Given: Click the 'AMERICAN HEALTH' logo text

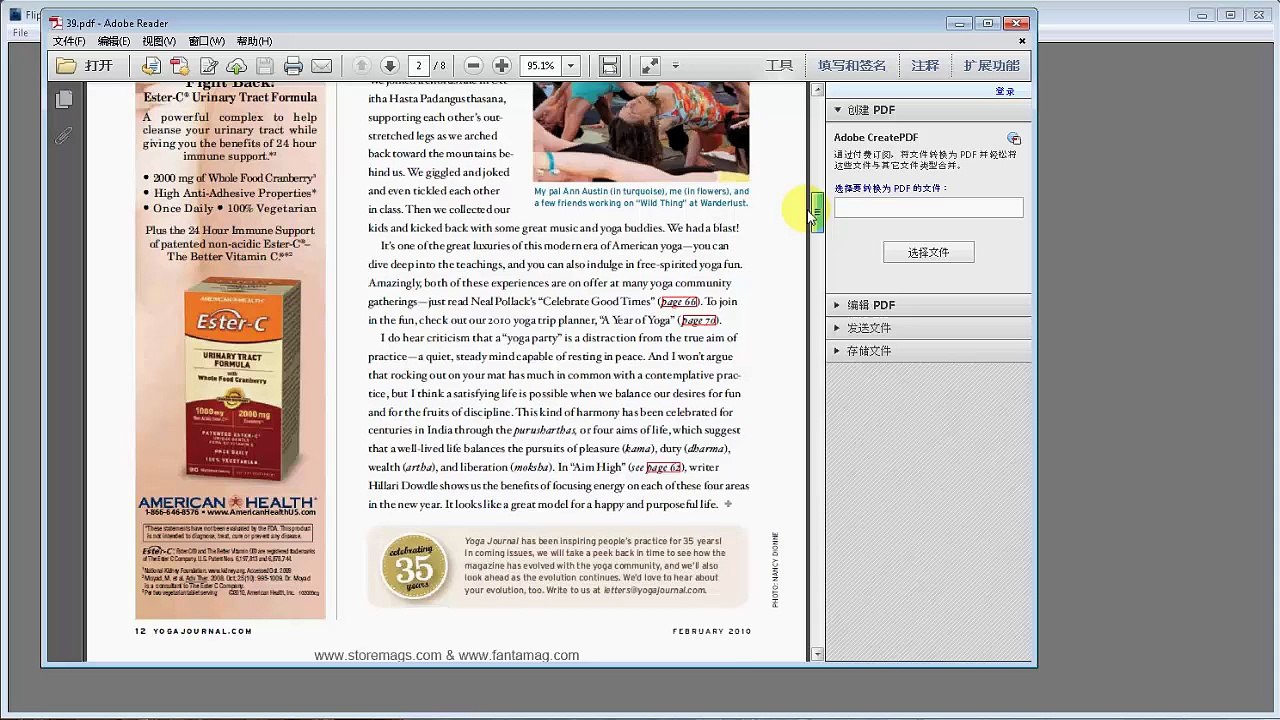Looking at the screenshot, I should (x=227, y=503).
